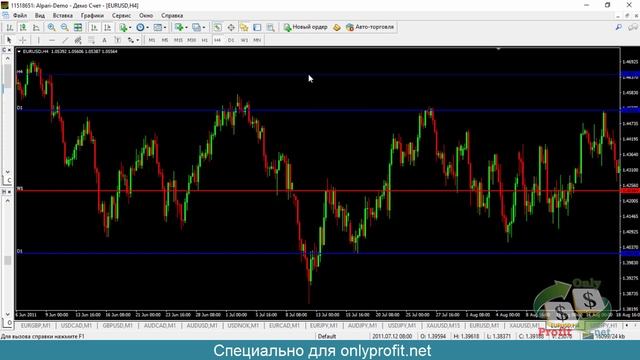Screen dimensions: 640x360
Task: Toggle chart shift icon
Action: (107, 27)
